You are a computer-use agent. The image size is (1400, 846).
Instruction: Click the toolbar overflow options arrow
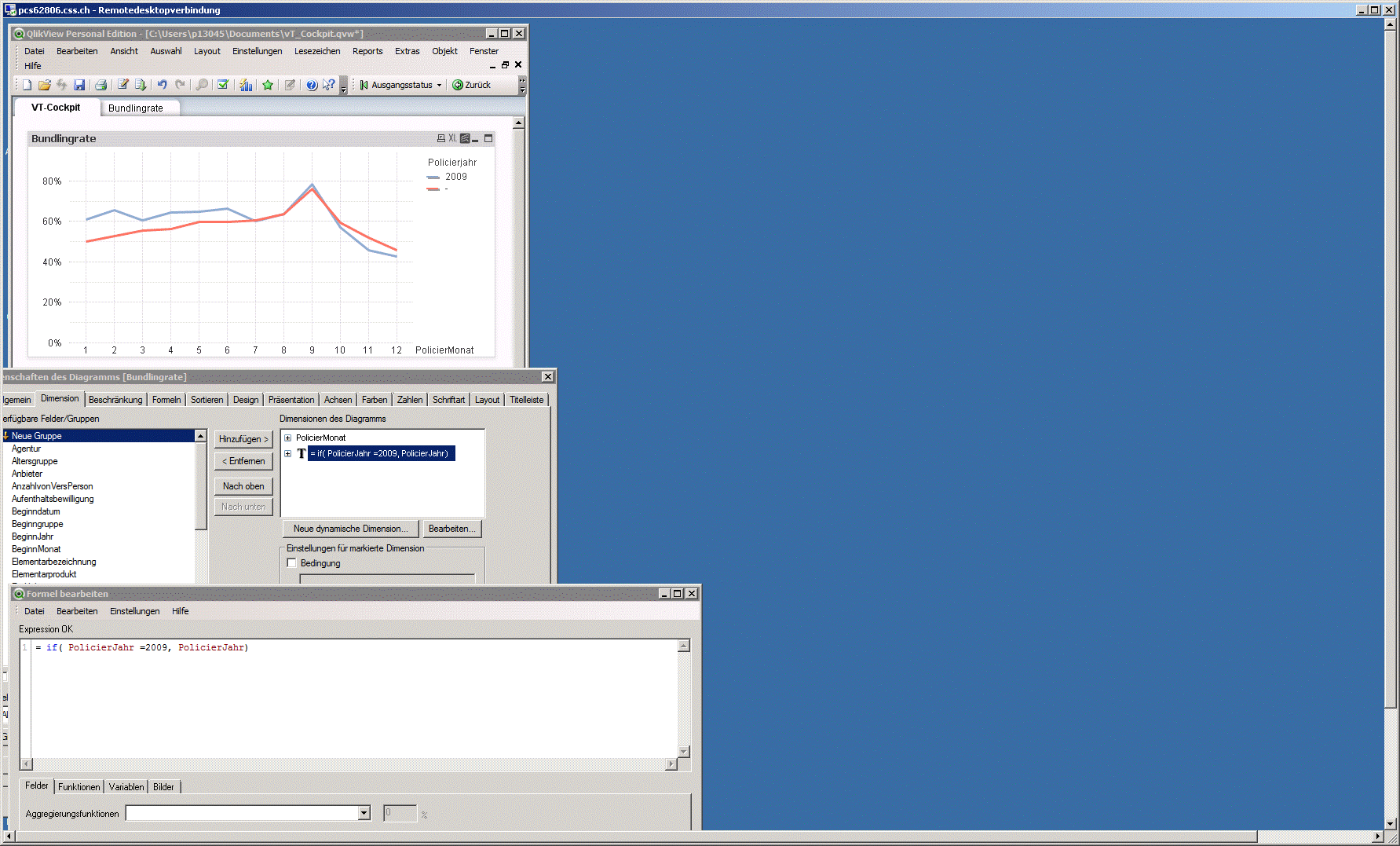(343, 86)
